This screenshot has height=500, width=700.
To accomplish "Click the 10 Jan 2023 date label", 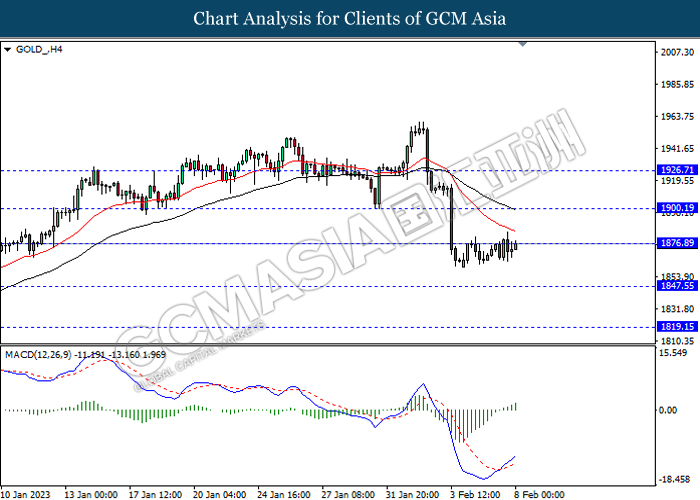I will point(25,495).
